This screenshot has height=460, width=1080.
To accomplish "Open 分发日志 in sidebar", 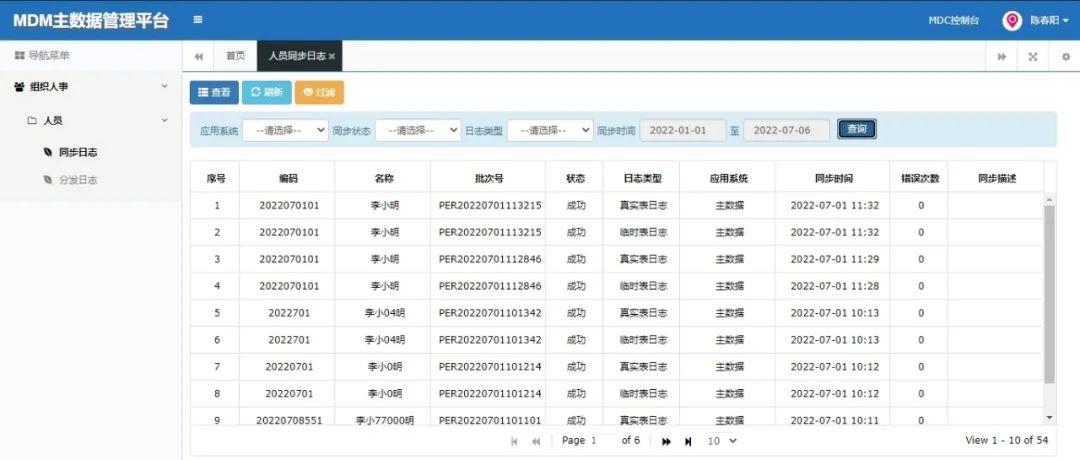I will pyautogui.click(x=78, y=180).
